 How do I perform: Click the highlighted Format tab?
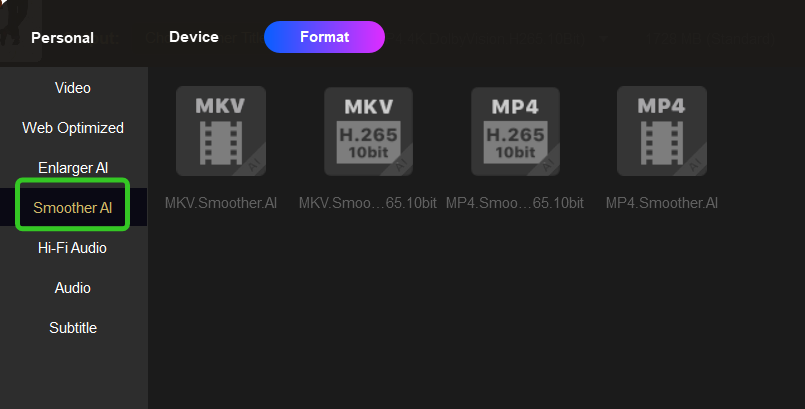point(324,37)
